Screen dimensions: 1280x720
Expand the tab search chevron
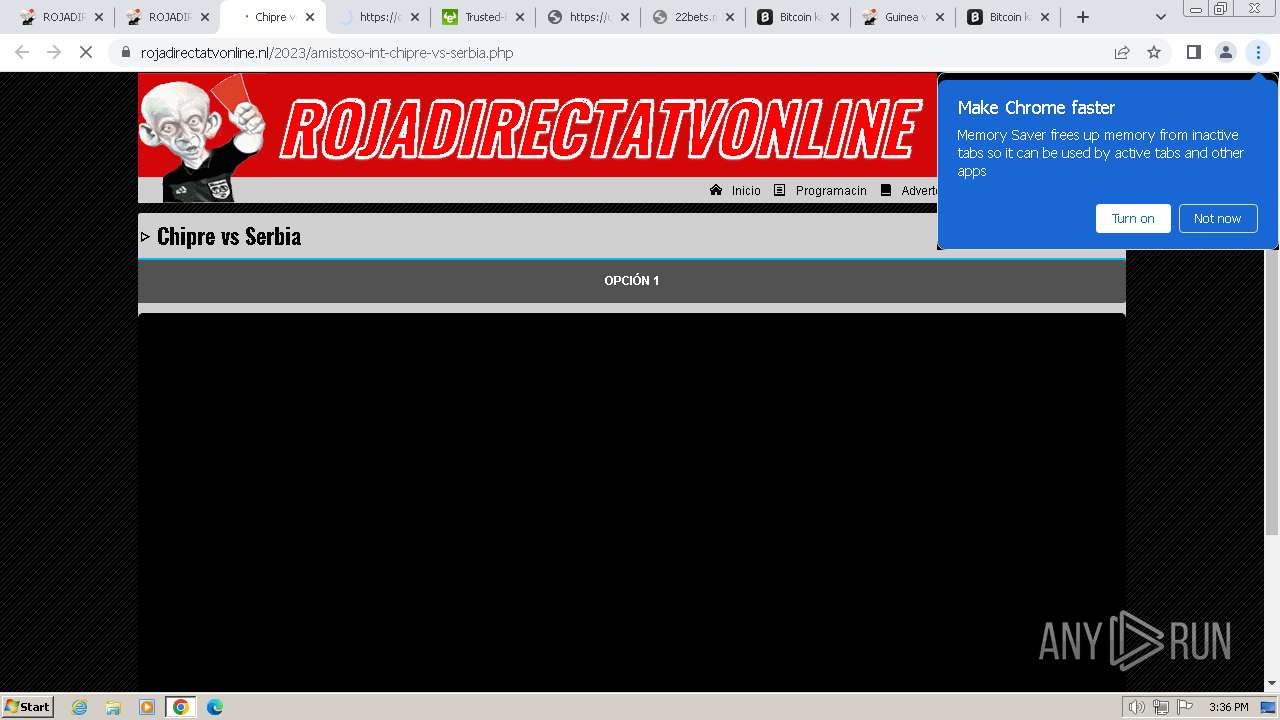click(1161, 17)
